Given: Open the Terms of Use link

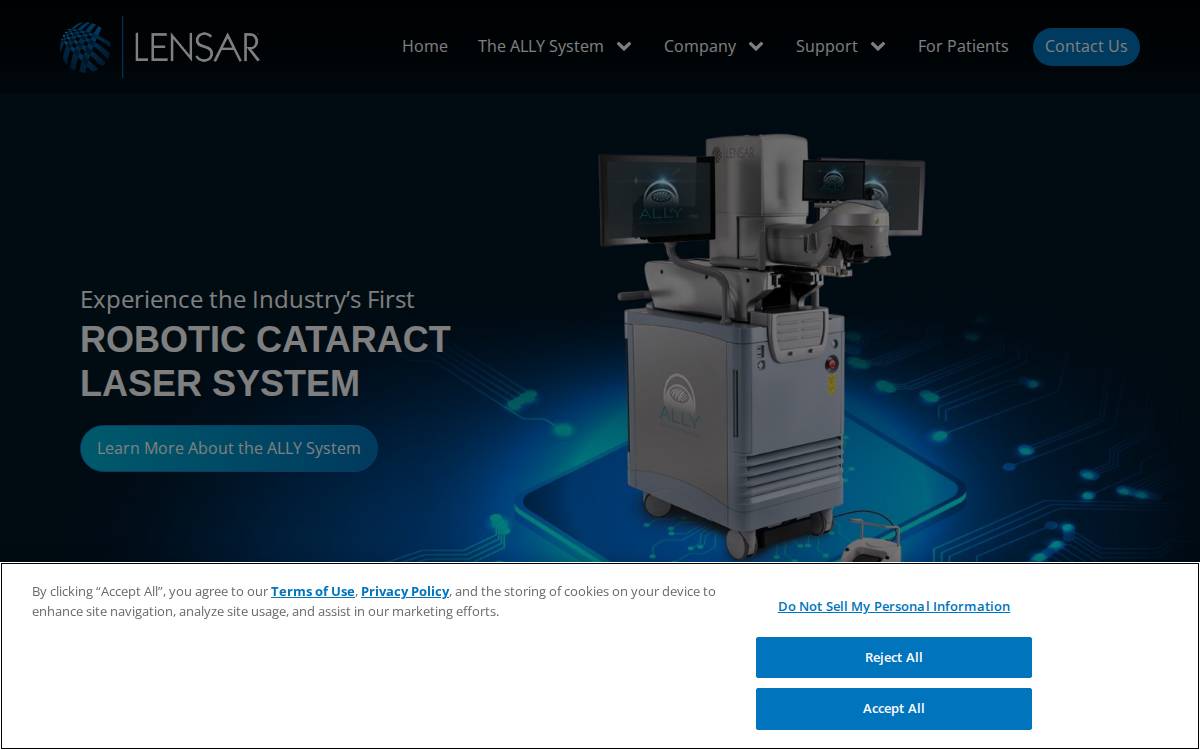Looking at the screenshot, I should 313,591.
